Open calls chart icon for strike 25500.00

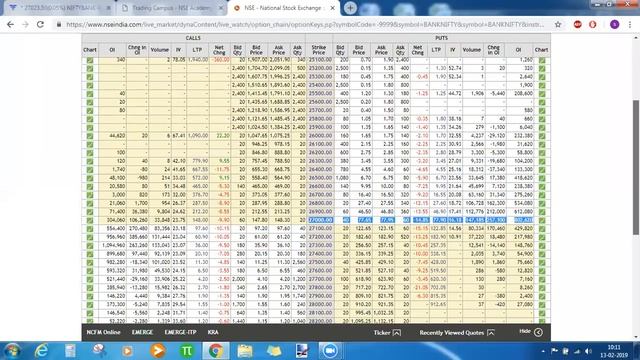[90, 94]
